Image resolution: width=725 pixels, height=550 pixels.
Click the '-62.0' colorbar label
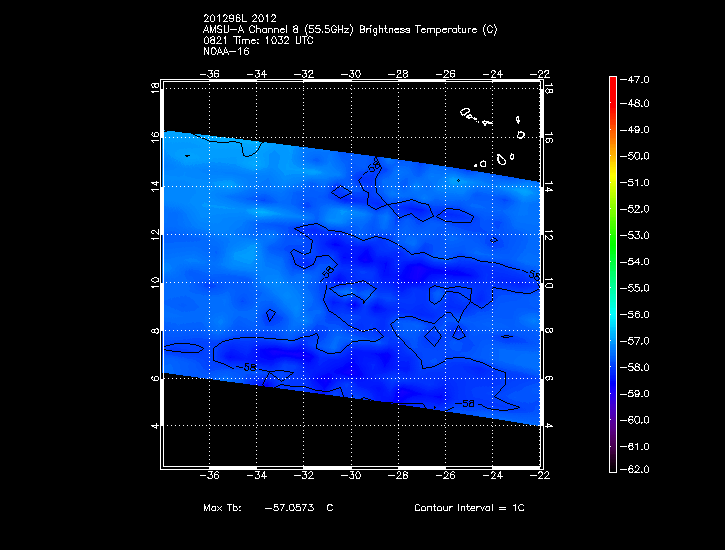(634, 470)
